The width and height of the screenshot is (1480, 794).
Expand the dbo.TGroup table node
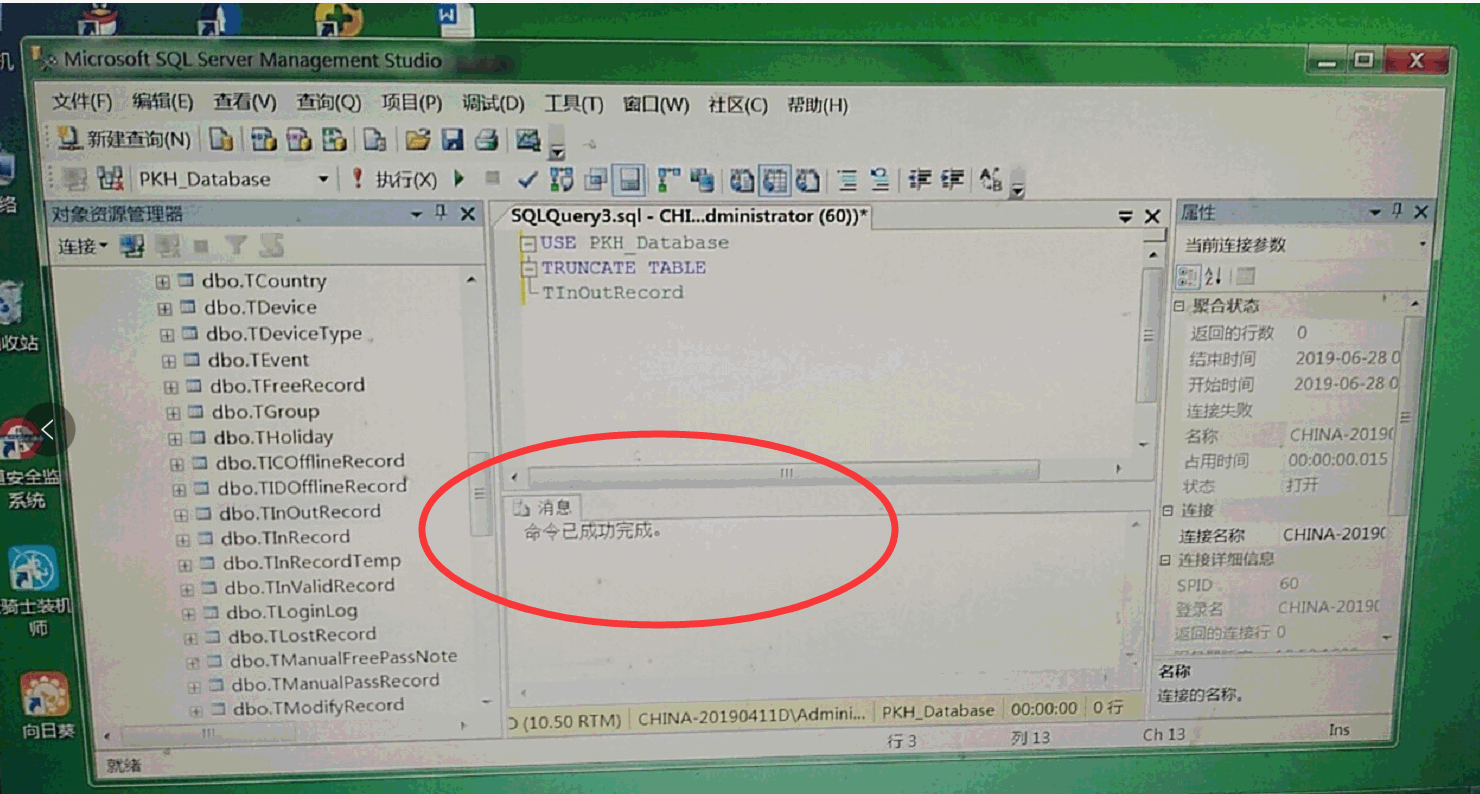click(x=174, y=412)
